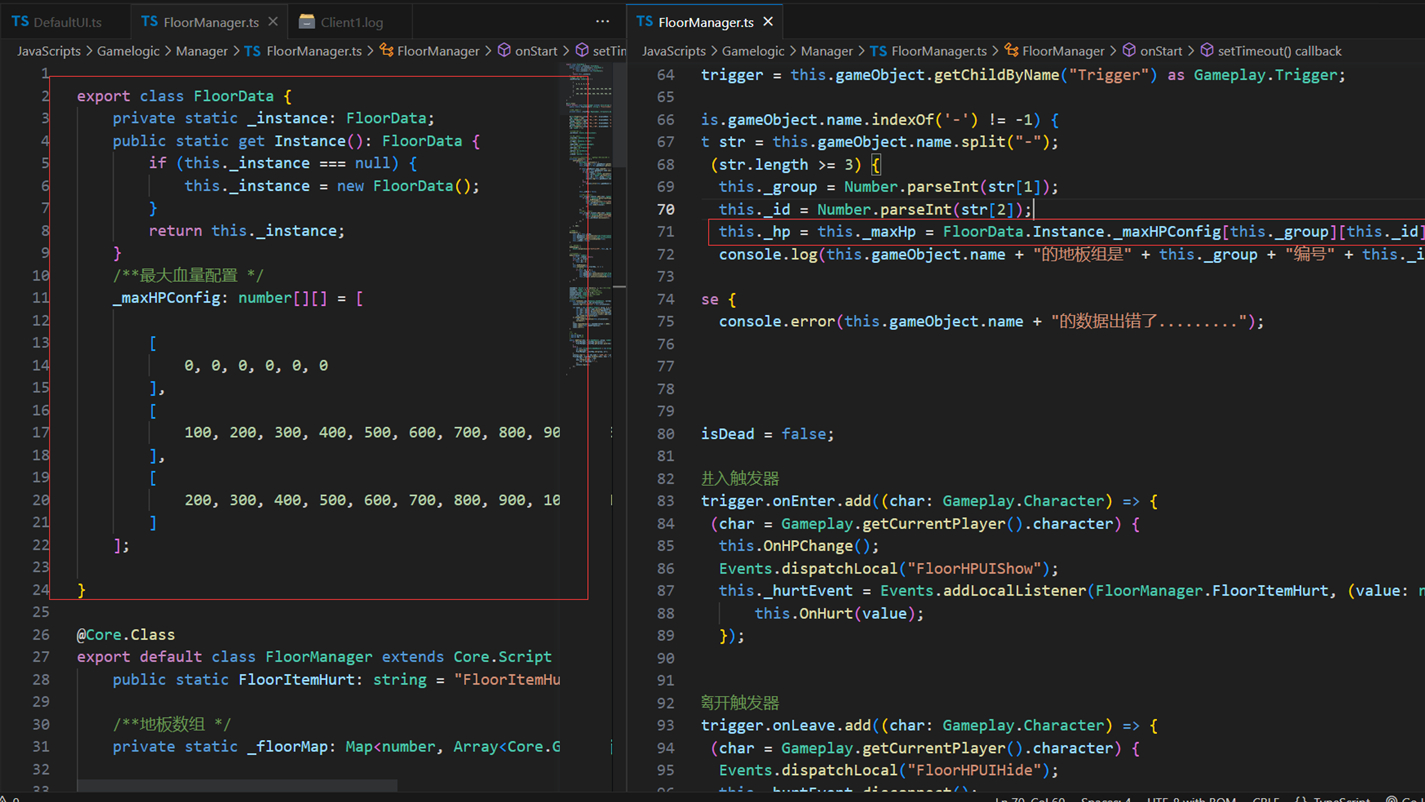Click JavaScripts breadcrumb in the right editor
The height and width of the screenshot is (802, 1425).
pos(674,50)
